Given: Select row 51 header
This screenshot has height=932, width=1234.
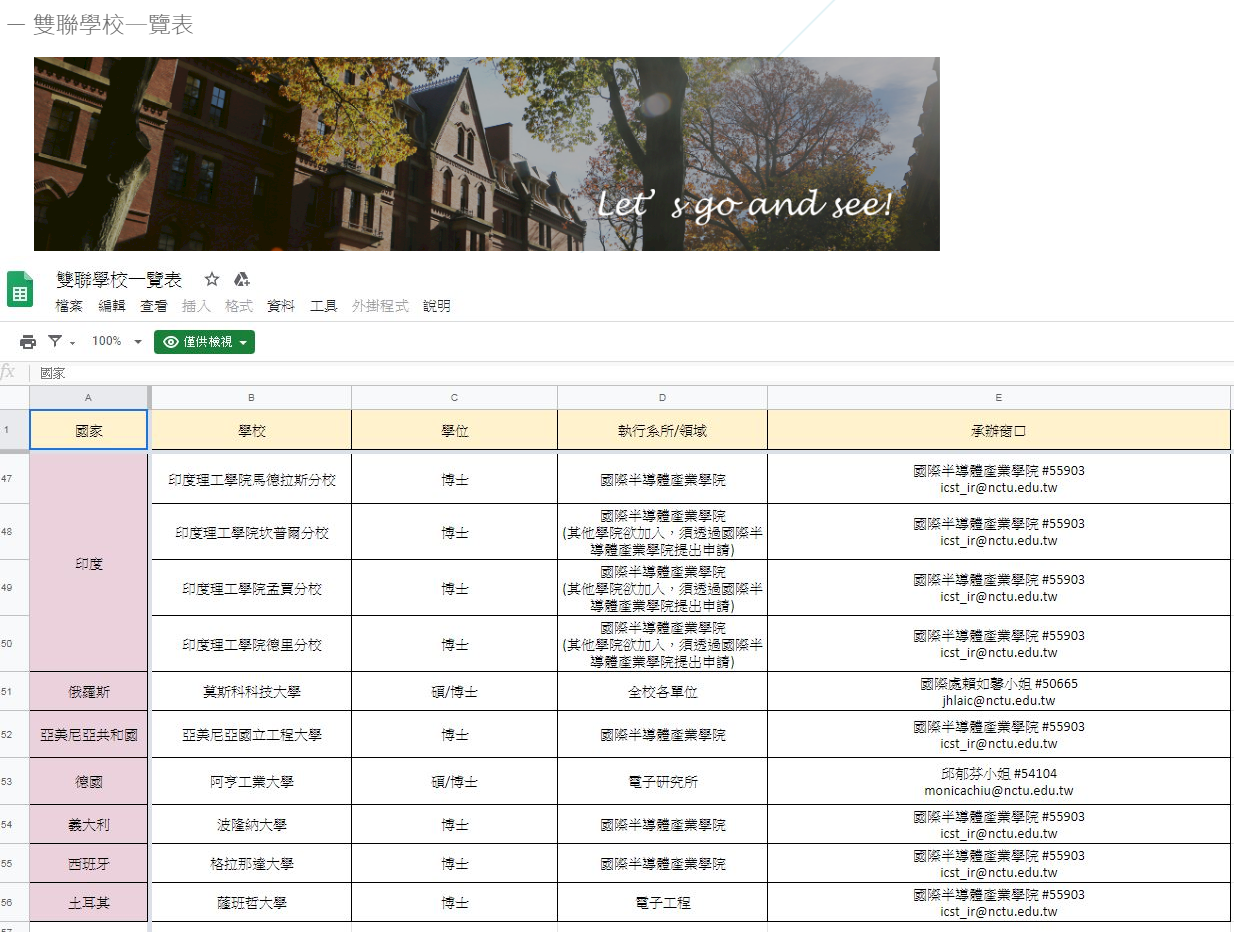Looking at the screenshot, I should pyautogui.click(x=14, y=692).
